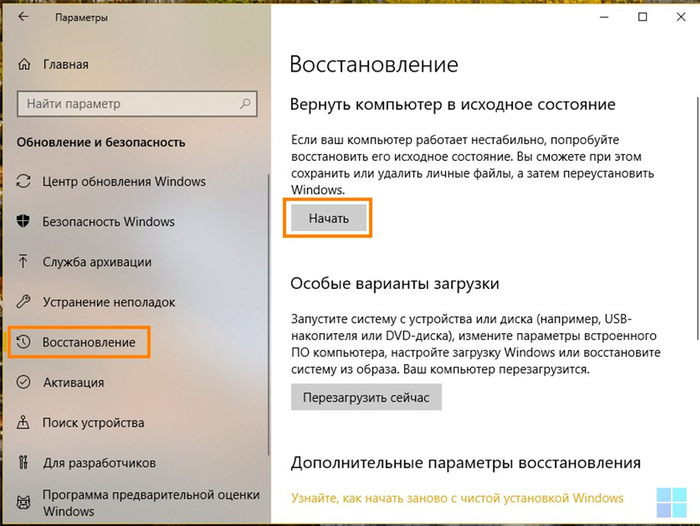Select the Безопасность Windows shield icon
The width and height of the screenshot is (700, 526).
click(x=24, y=222)
